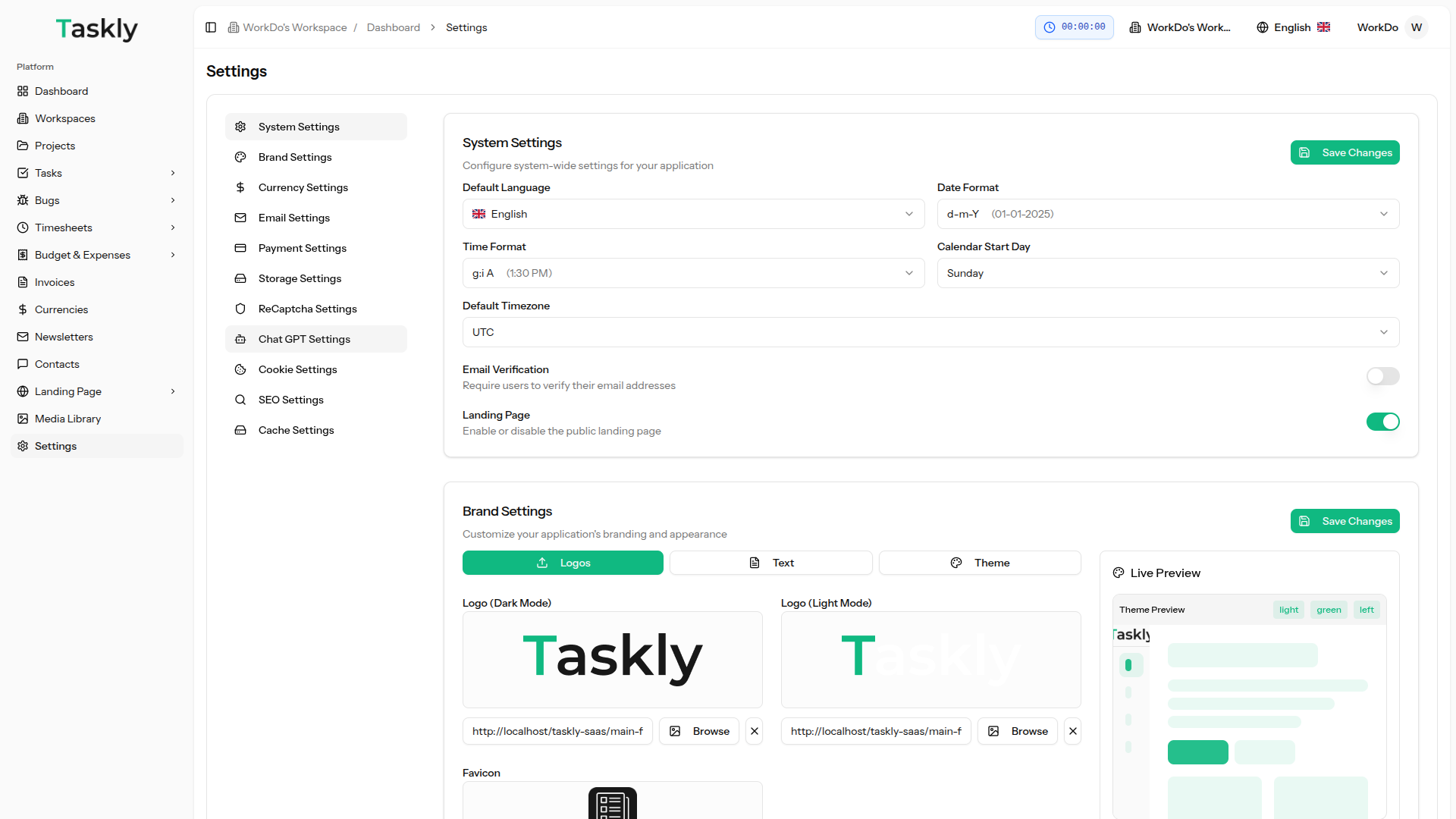The height and width of the screenshot is (819, 1456).
Task: Clear the dark mode logo with X
Action: point(754,731)
